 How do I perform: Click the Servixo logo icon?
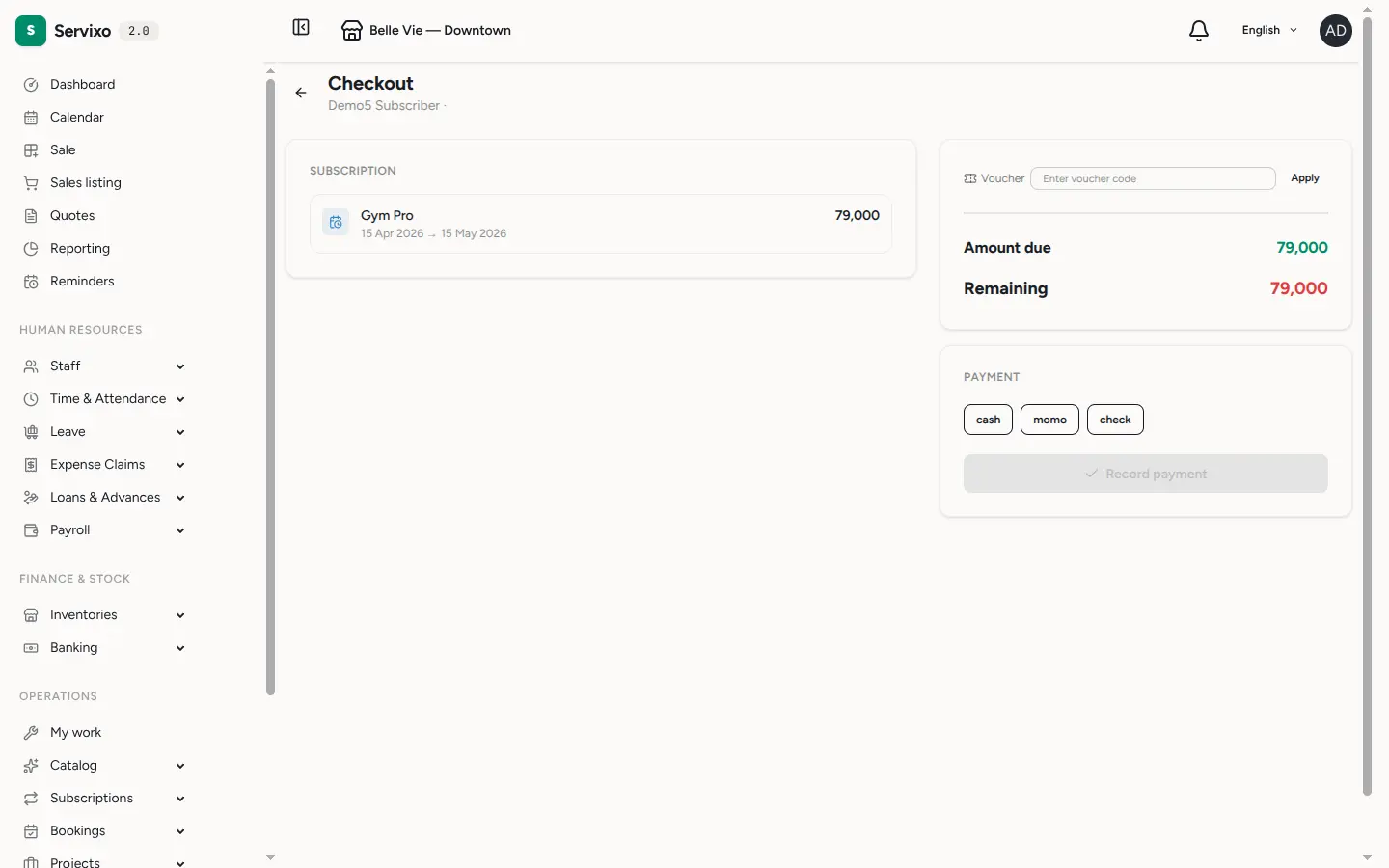31,31
